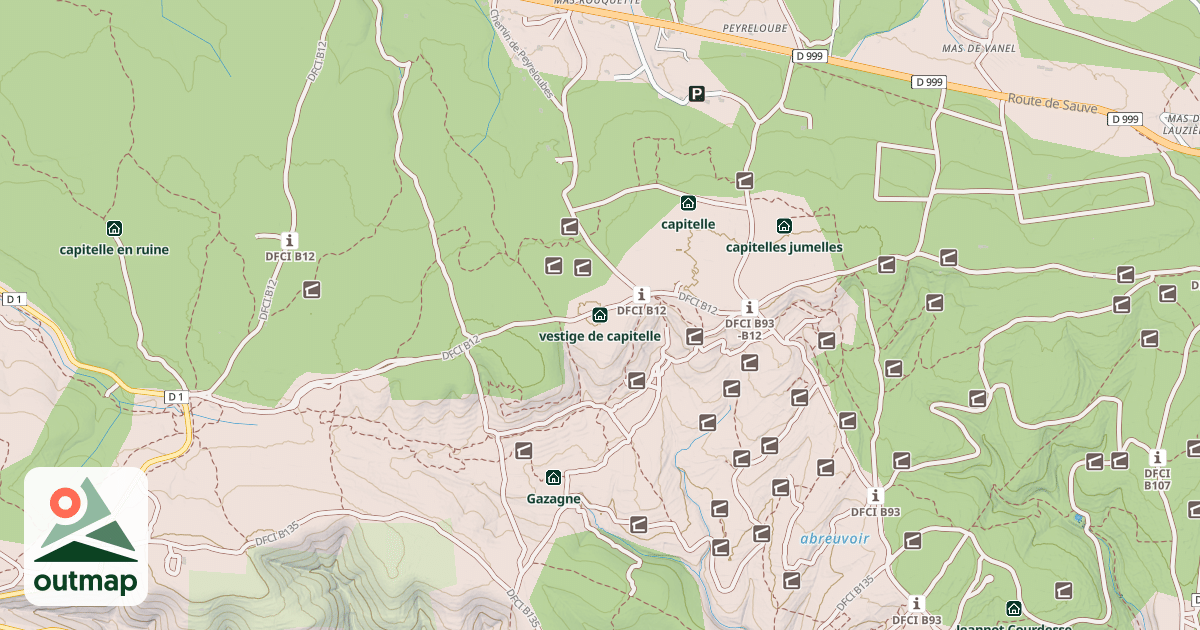This screenshot has width=1200, height=630.
Task: Click DFCI B135 track label left of the hill shading
Action: click(x=277, y=534)
